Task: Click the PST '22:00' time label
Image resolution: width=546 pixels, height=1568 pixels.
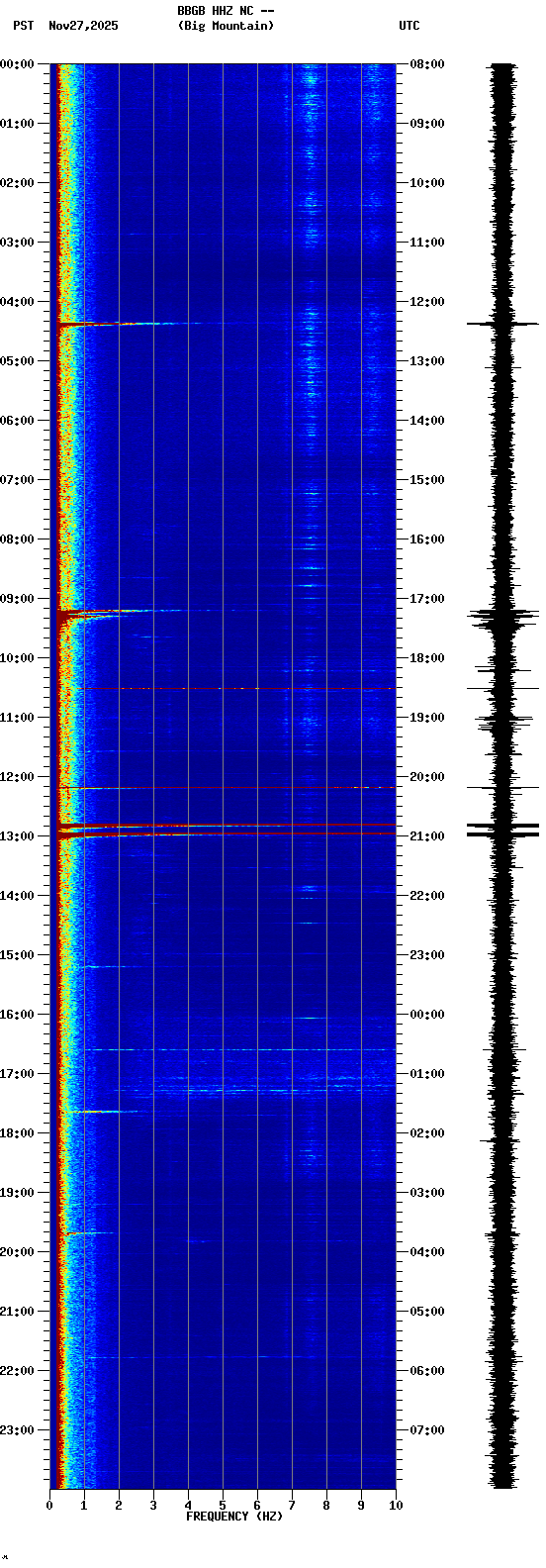Action: coord(17,1371)
